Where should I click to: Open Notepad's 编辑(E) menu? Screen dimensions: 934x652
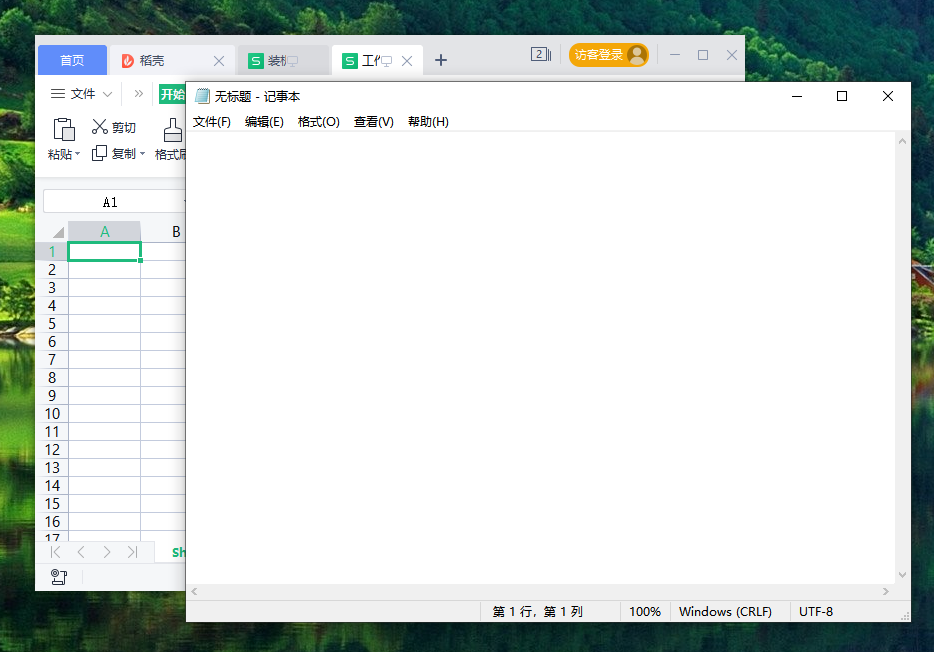[264, 122]
